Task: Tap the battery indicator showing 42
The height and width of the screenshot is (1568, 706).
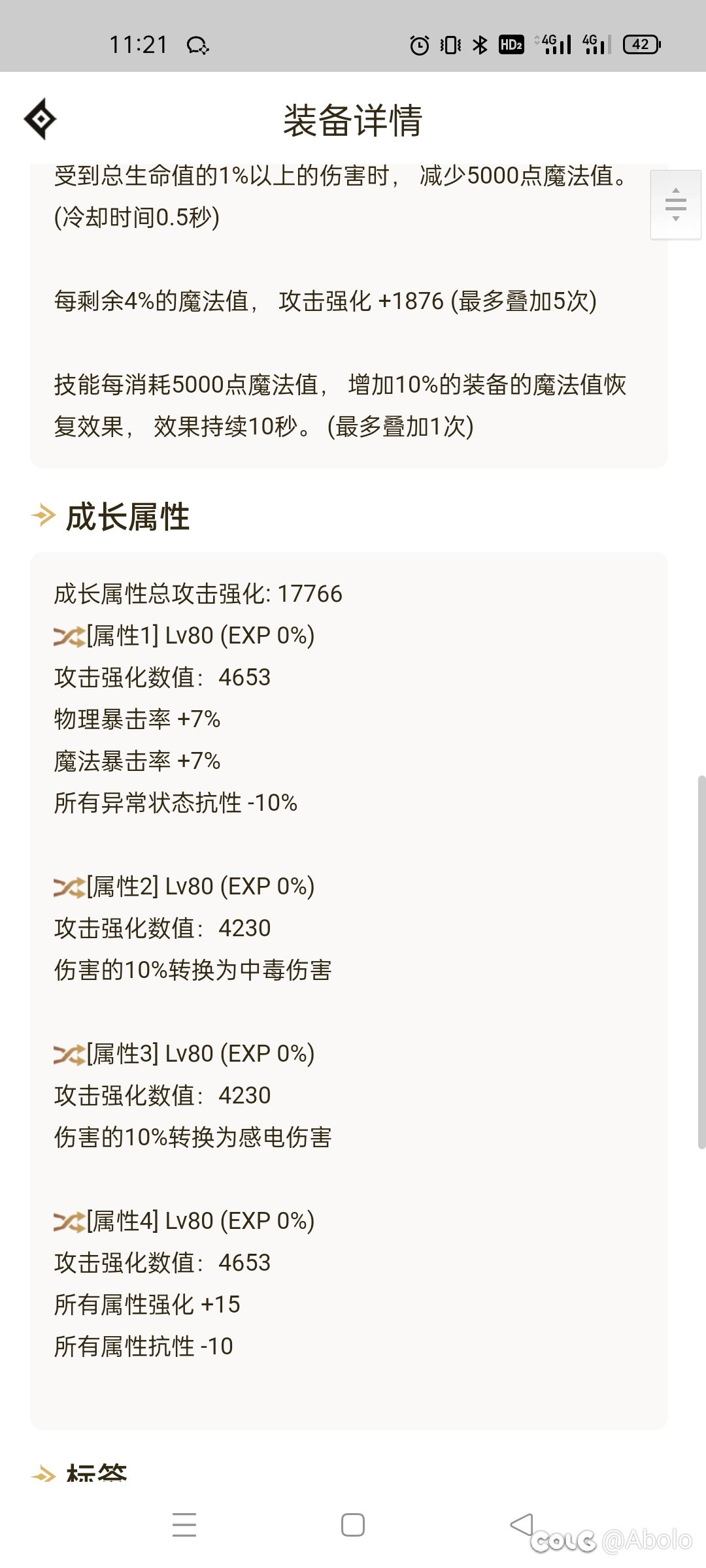Action: pos(642,44)
